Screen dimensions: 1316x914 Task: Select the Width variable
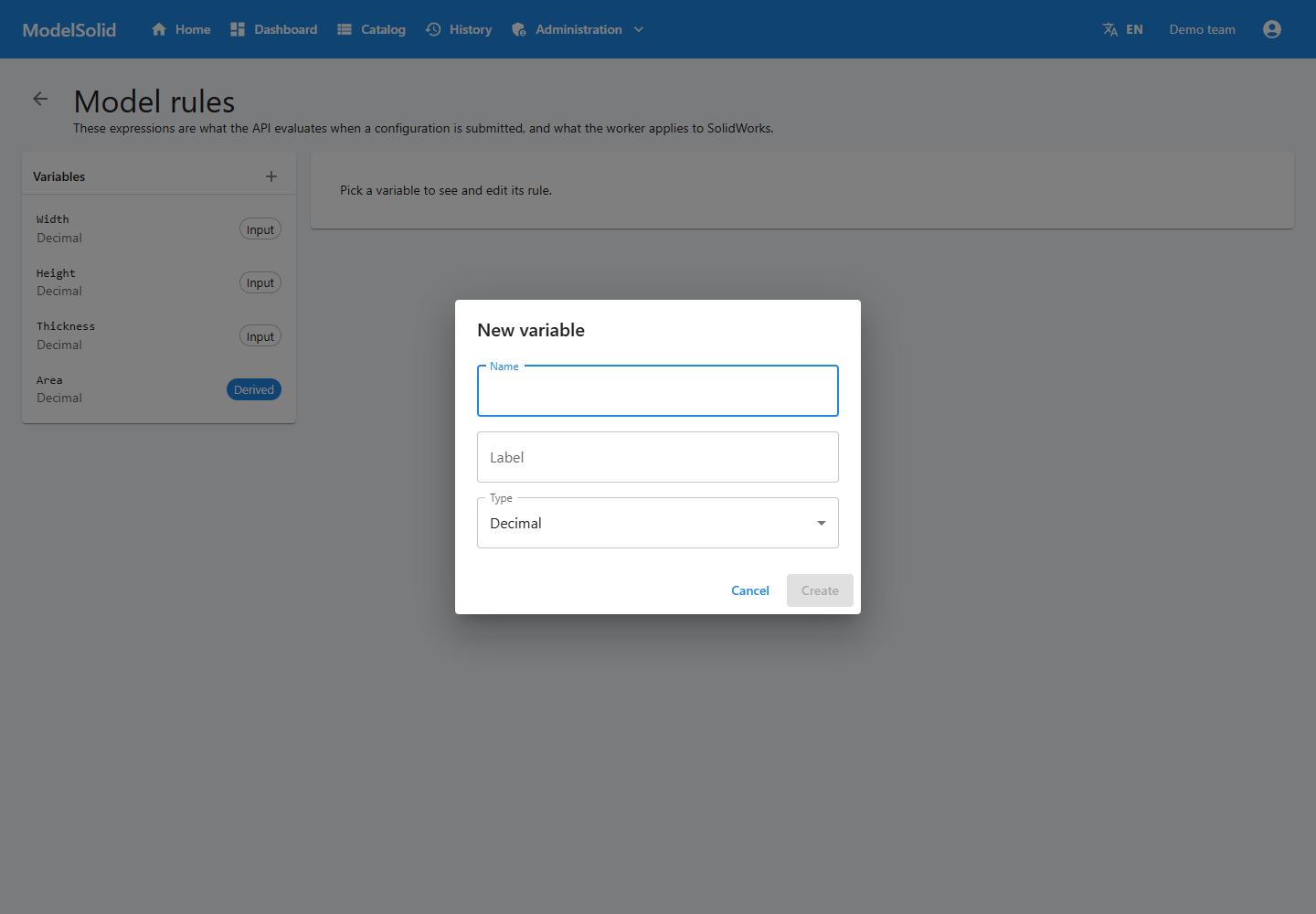[159, 228]
